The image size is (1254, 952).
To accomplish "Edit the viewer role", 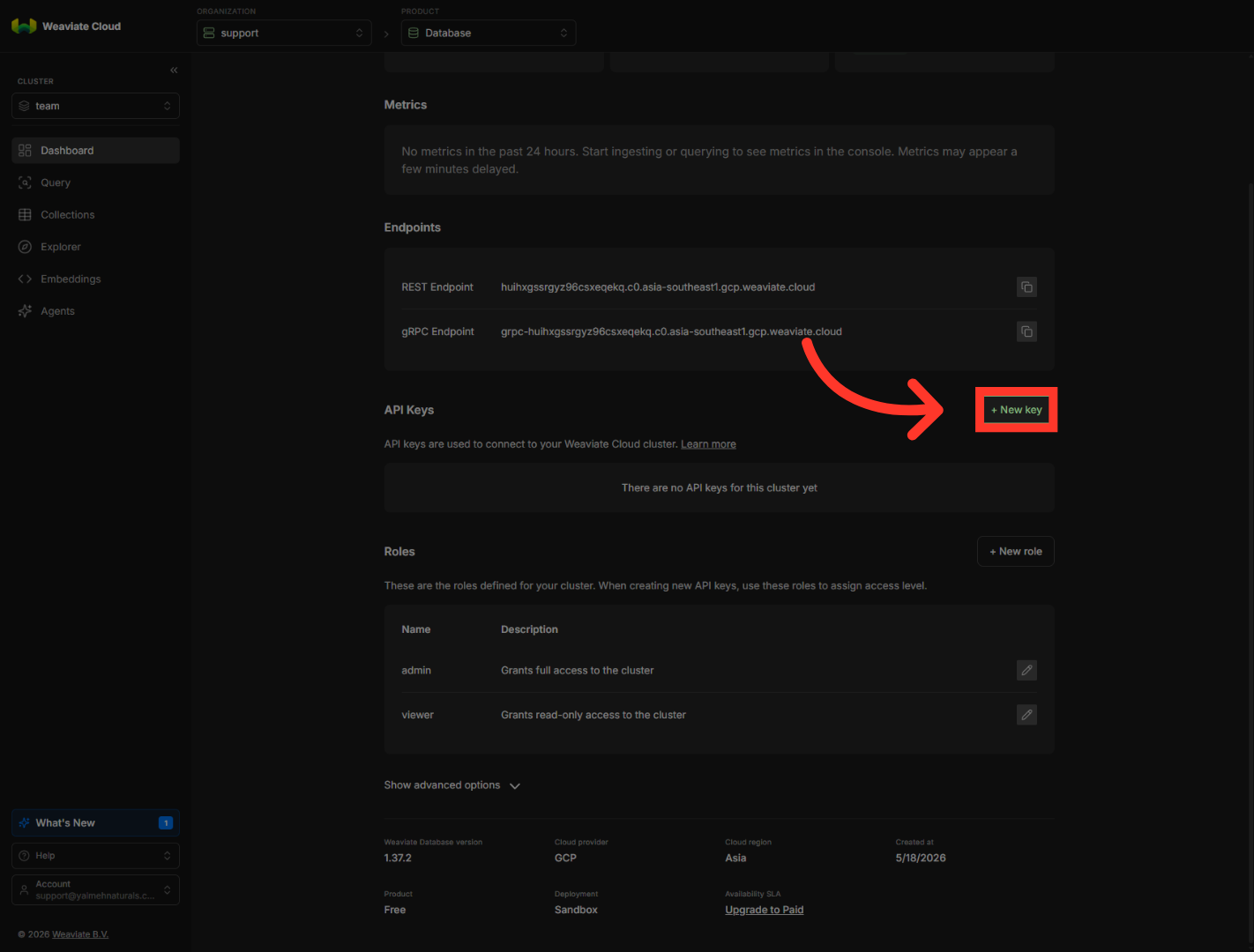I will pos(1026,715).
